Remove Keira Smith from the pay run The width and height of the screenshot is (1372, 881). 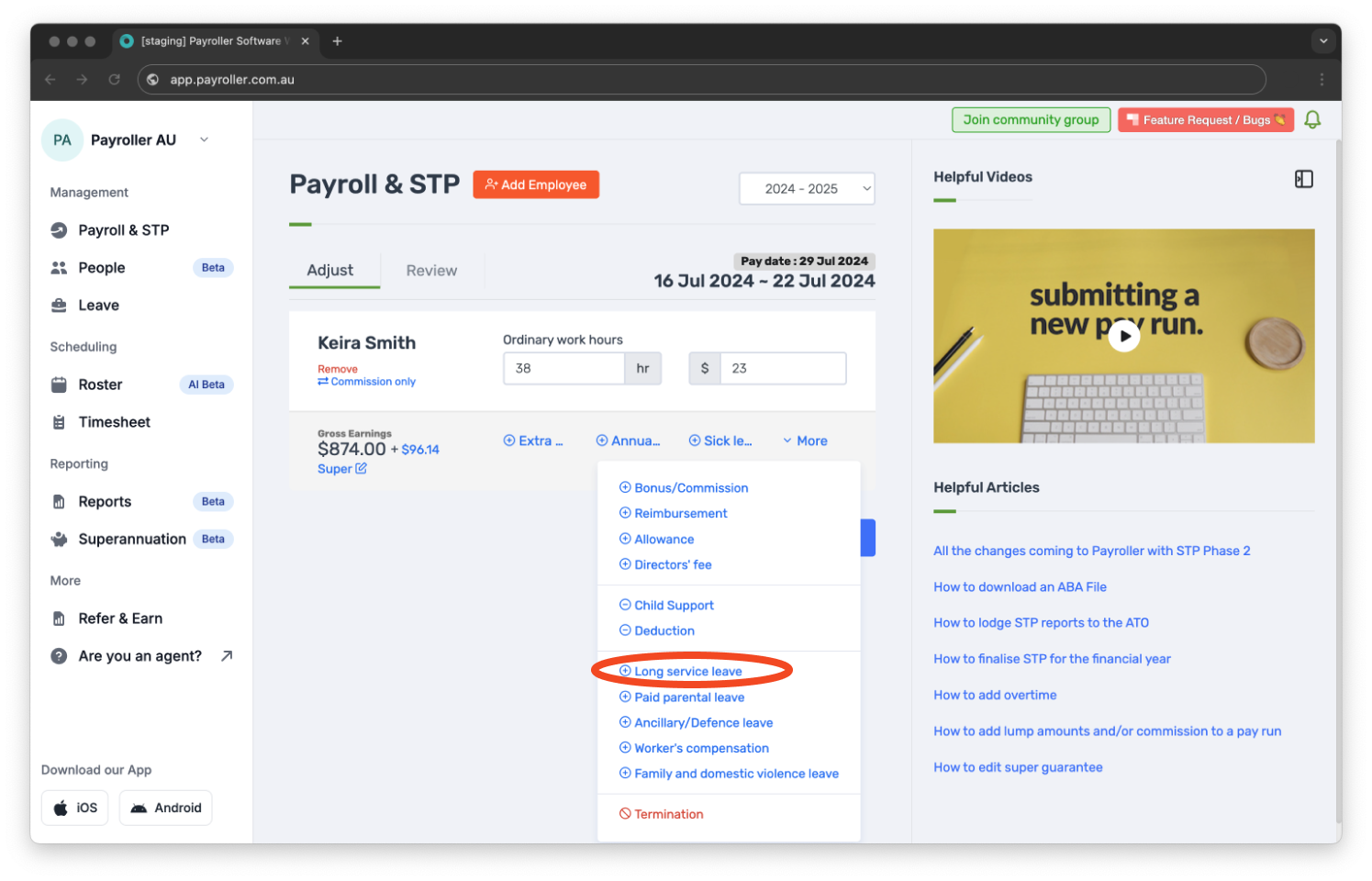pos(338,368)
